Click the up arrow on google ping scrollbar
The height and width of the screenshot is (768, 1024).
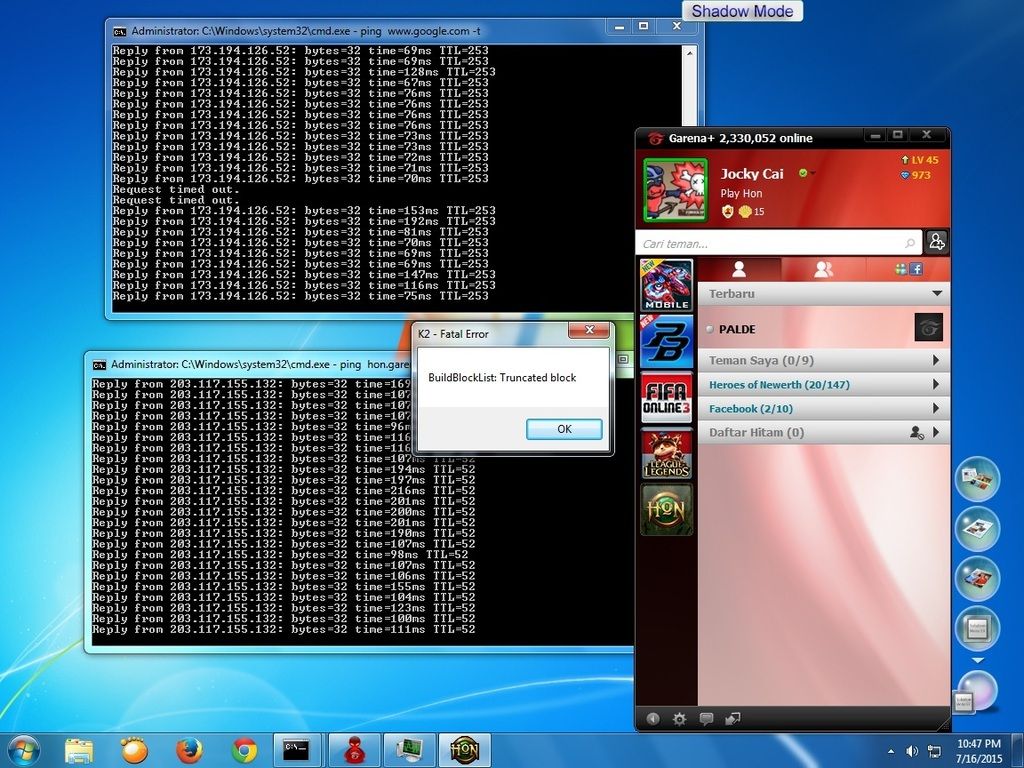click(x=689, y=52)
